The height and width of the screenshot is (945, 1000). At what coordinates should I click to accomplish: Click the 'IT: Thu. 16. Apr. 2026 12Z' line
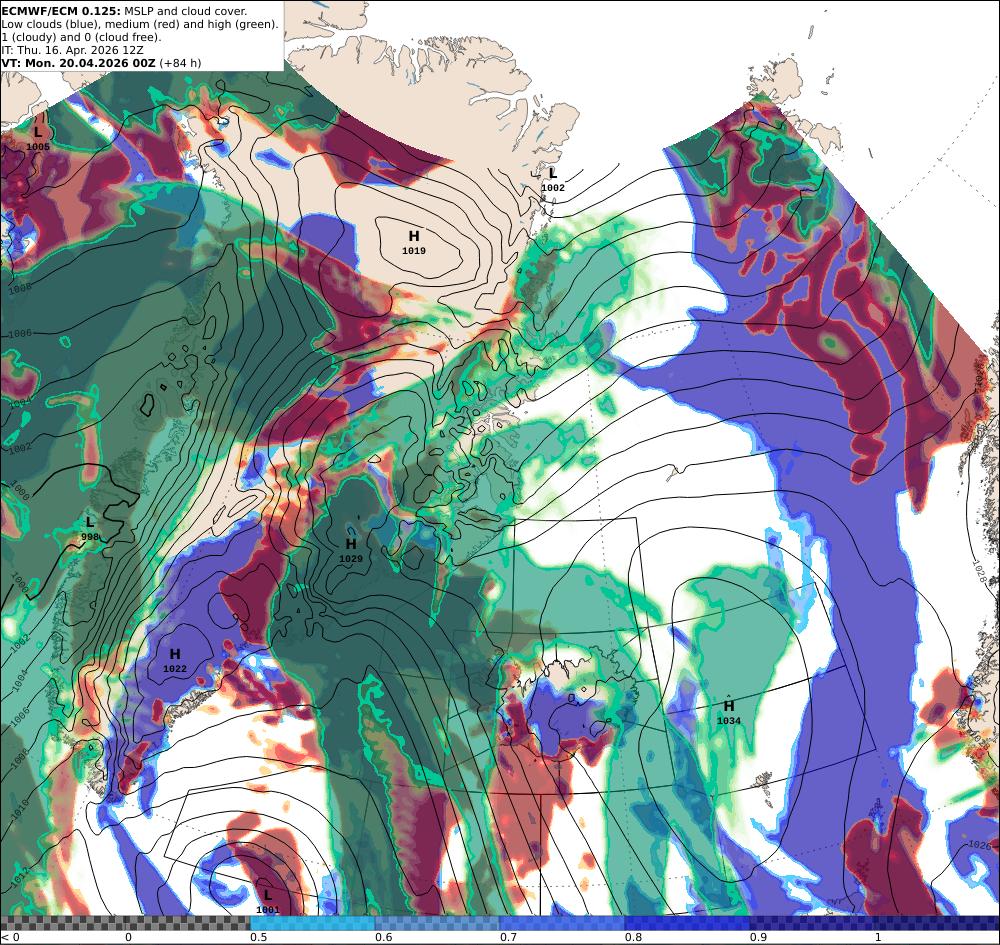pos(72,50)
